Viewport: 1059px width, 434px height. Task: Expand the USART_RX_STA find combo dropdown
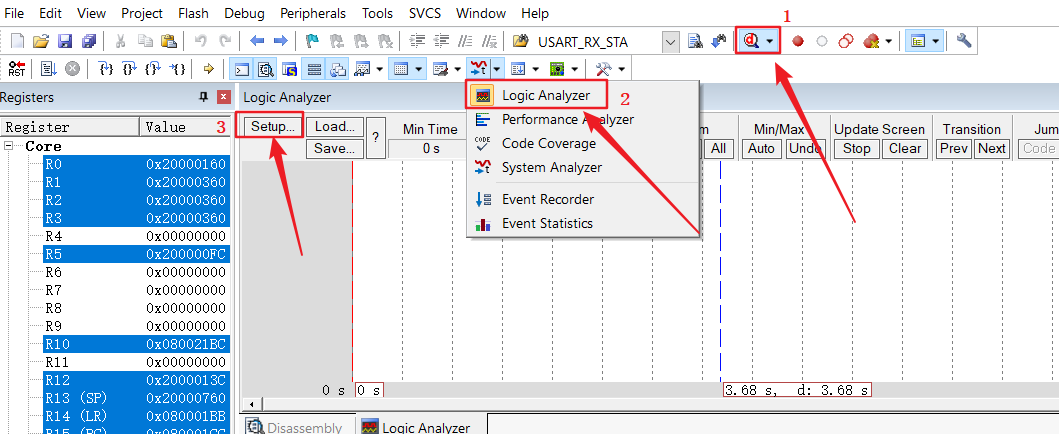671,42
